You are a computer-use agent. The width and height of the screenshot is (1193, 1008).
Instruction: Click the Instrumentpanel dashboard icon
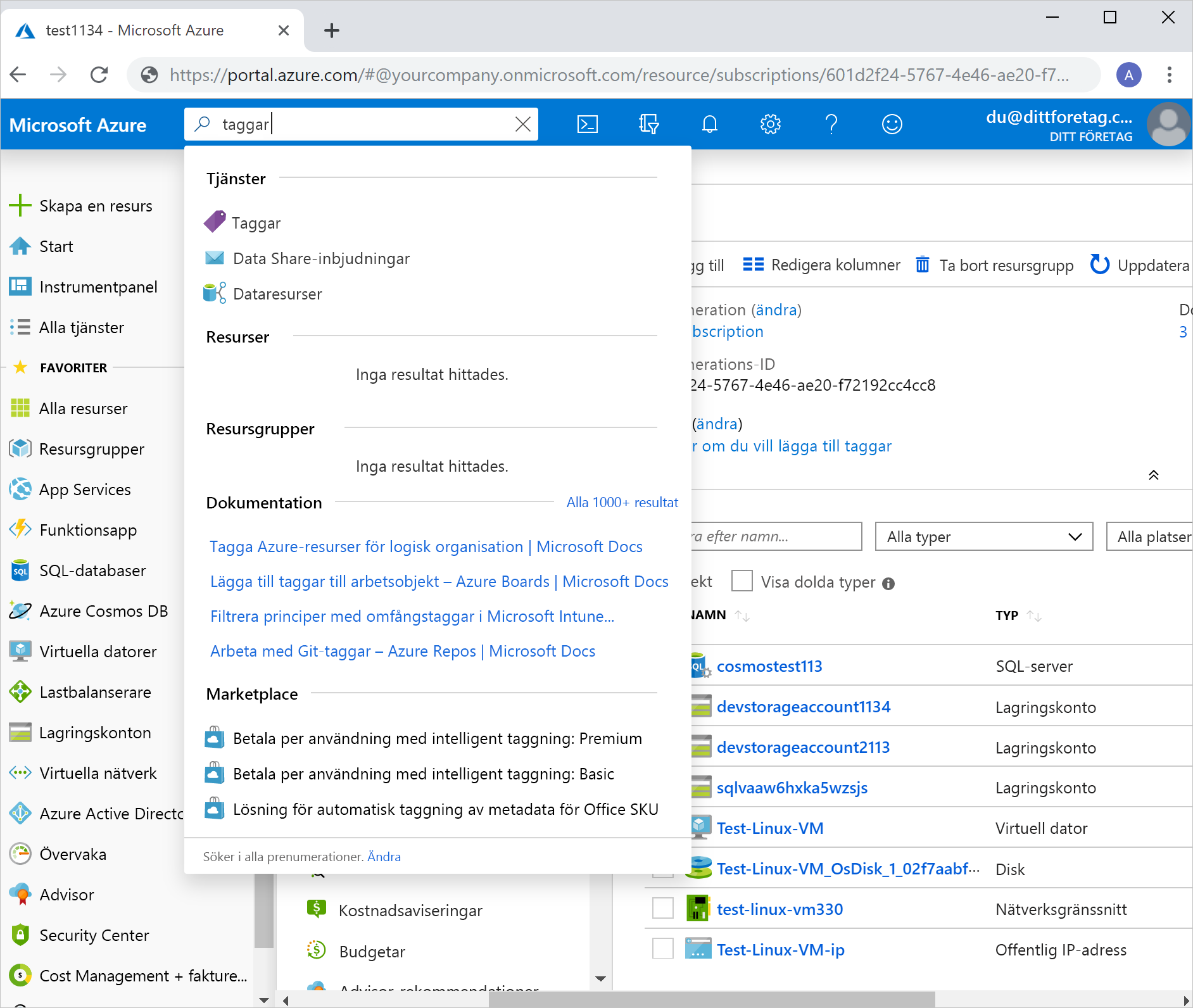click(x=20, y=286)
